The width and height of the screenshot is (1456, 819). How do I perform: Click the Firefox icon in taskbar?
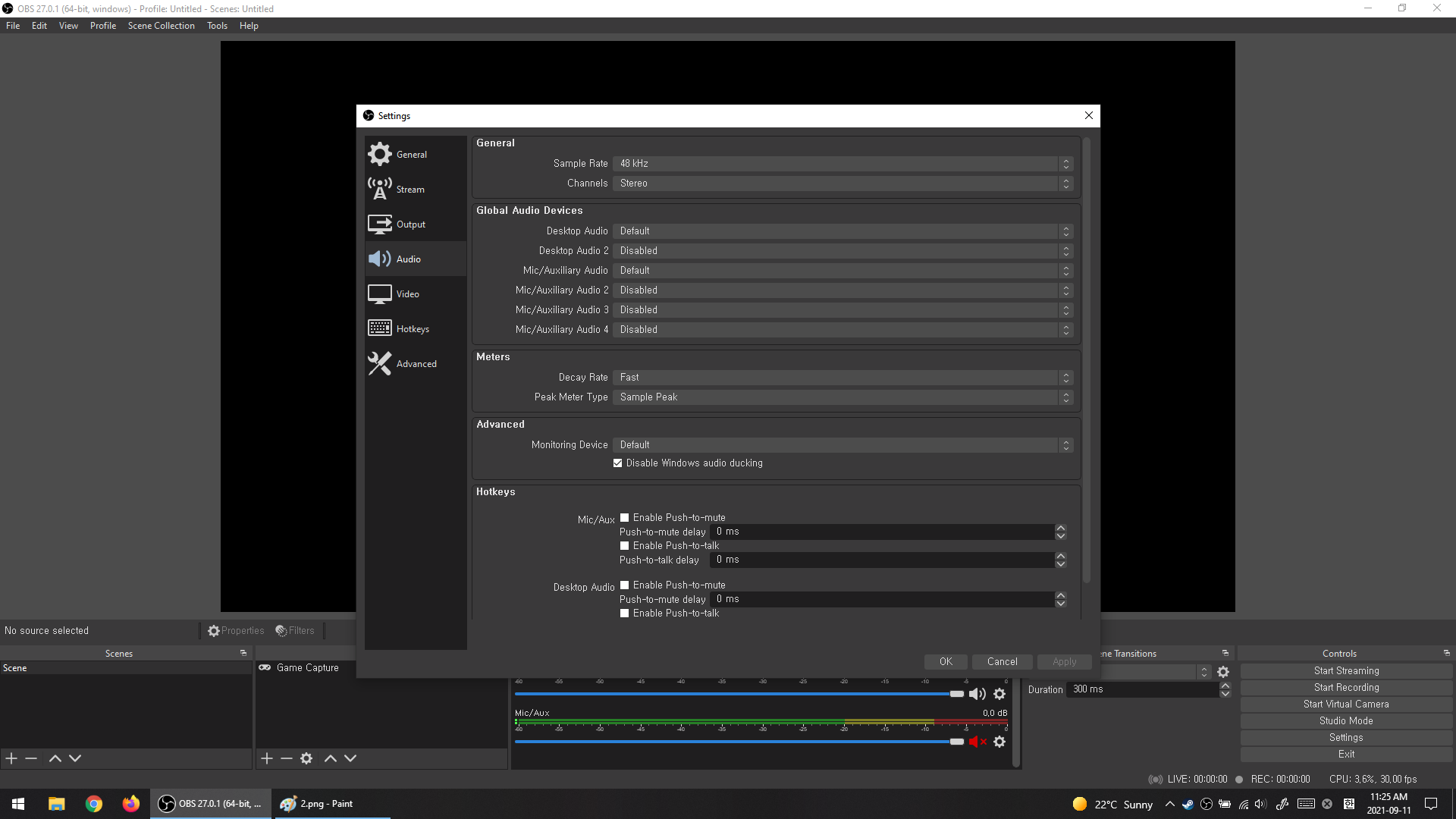(131, 804)
